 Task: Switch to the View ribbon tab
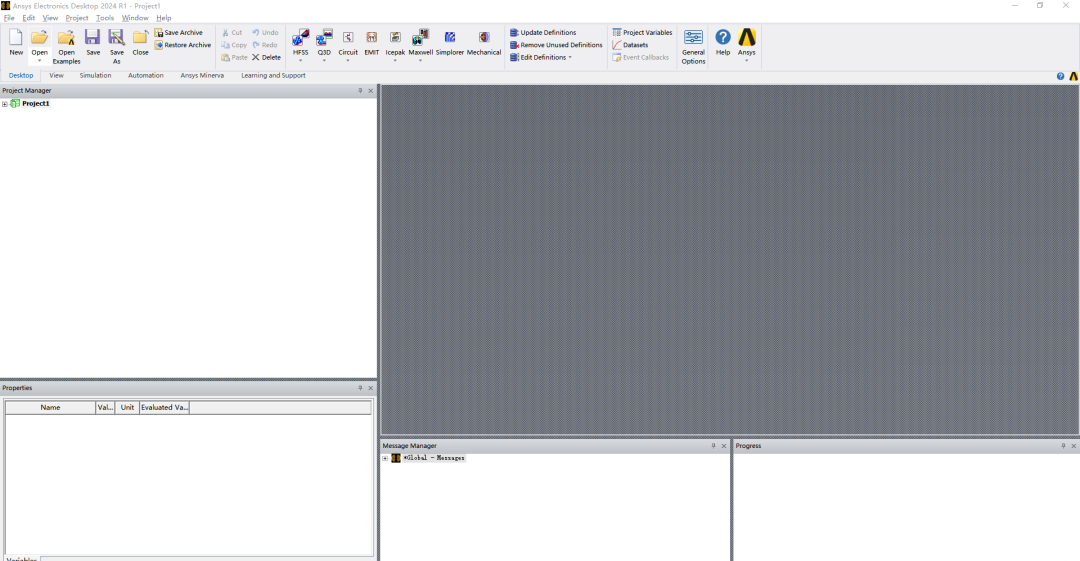coord(56,75)
